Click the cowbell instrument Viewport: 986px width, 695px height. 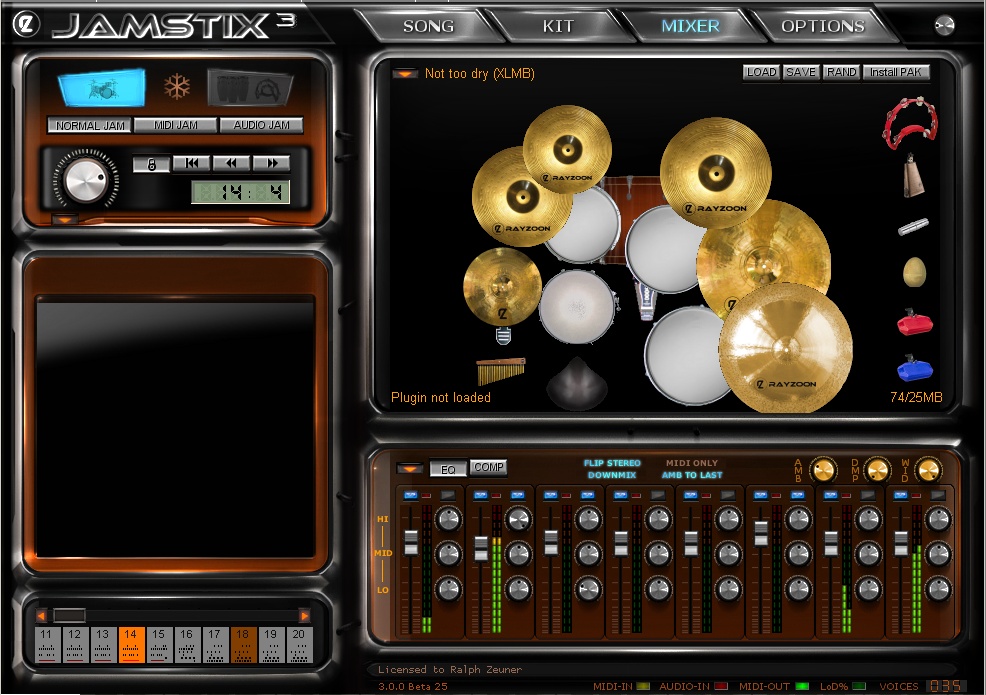[x=911, y=176]
